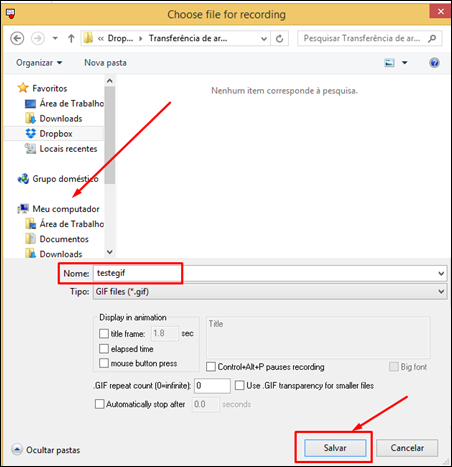The image size is (452, 467).
Task: Refresh the current folder view
Action: tap(280, 39)
